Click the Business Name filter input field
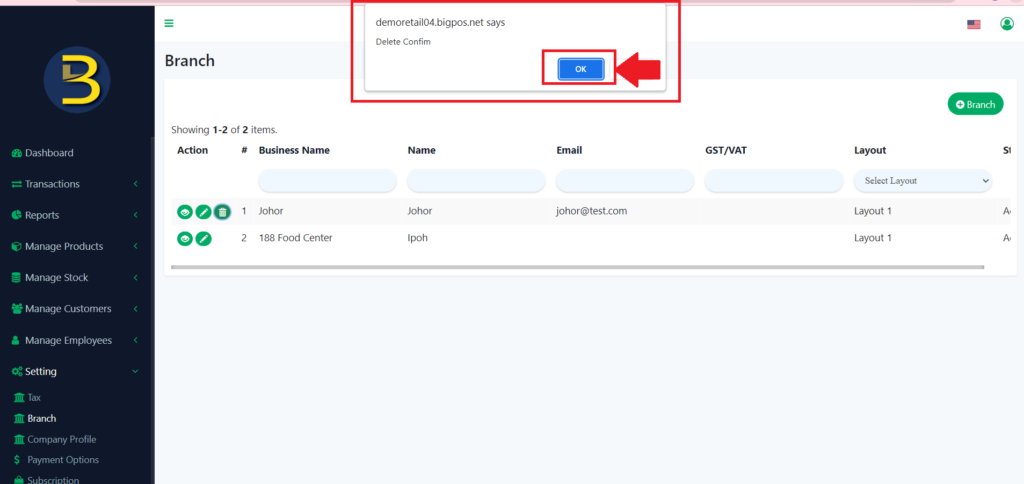 tap(327, 181)
